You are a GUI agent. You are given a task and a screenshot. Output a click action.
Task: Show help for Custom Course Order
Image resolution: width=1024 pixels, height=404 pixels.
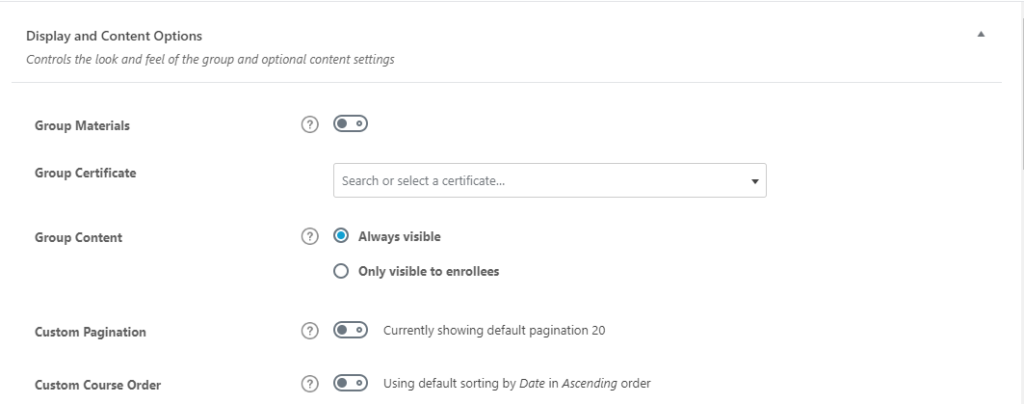click(x=310, y=384)
